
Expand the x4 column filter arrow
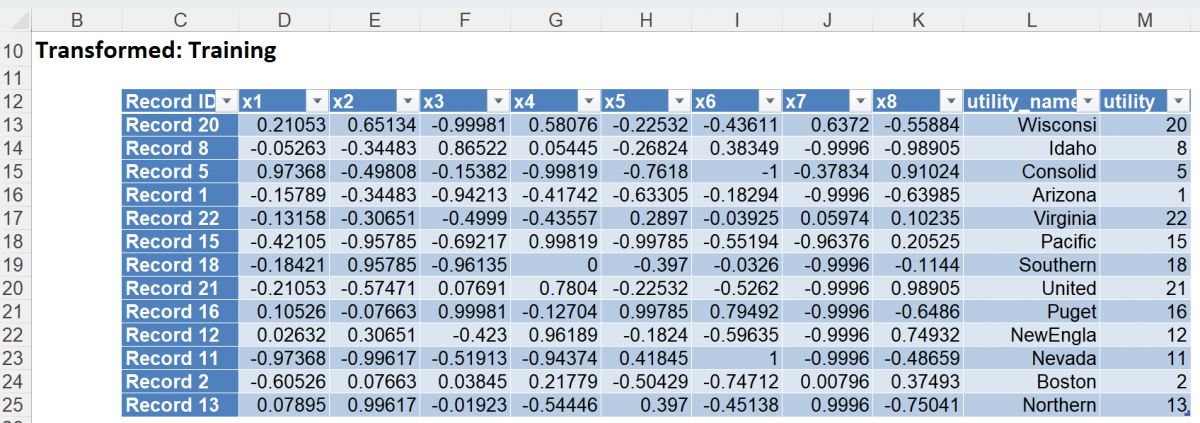click(x=589, y=101)
